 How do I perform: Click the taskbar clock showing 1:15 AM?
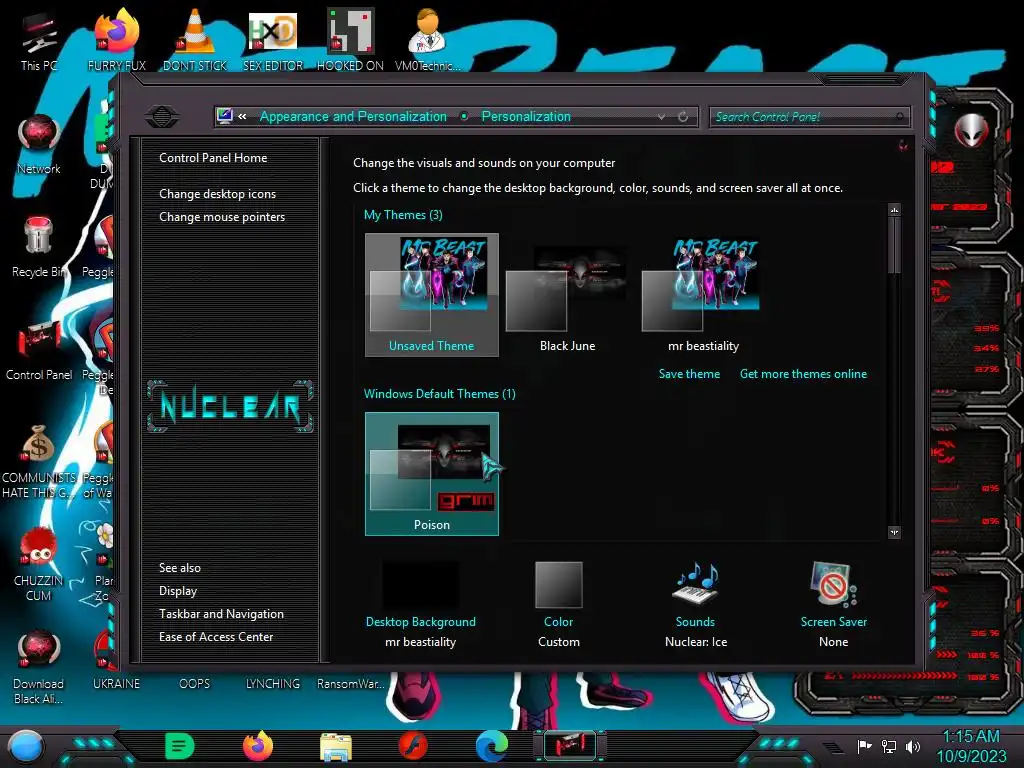[971, 746]
